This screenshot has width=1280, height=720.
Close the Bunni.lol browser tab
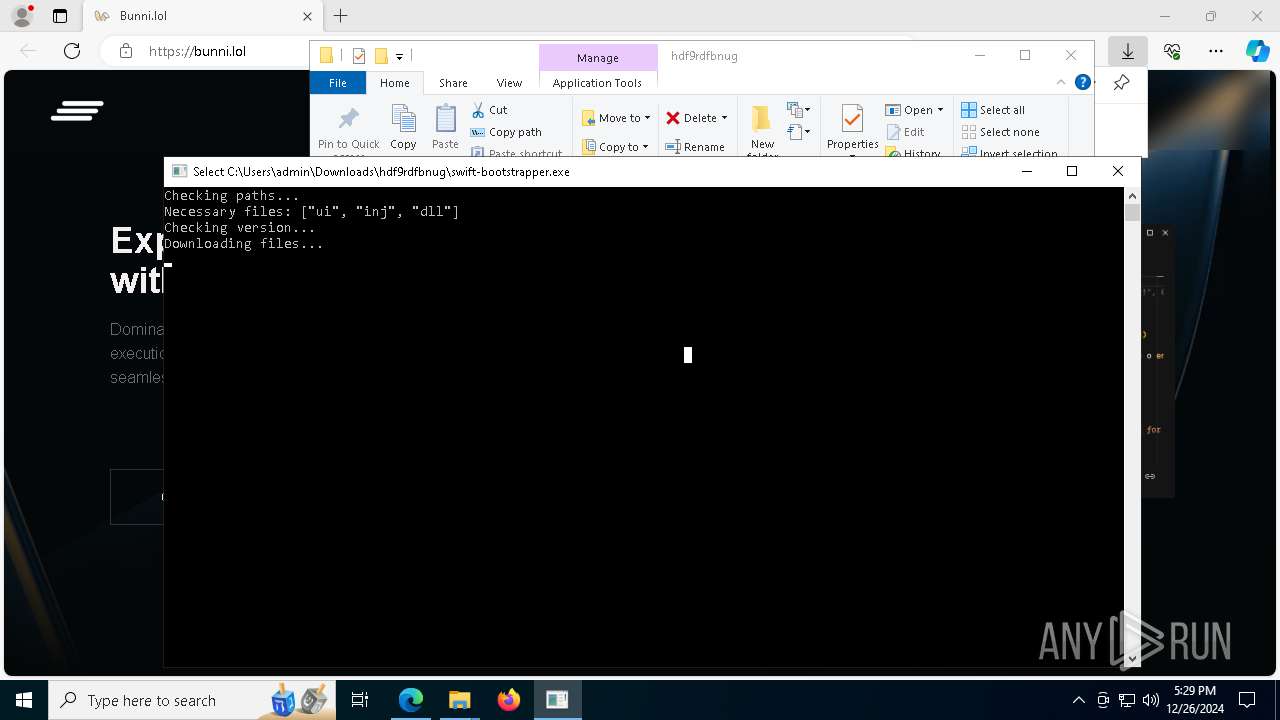coord(307,16)
